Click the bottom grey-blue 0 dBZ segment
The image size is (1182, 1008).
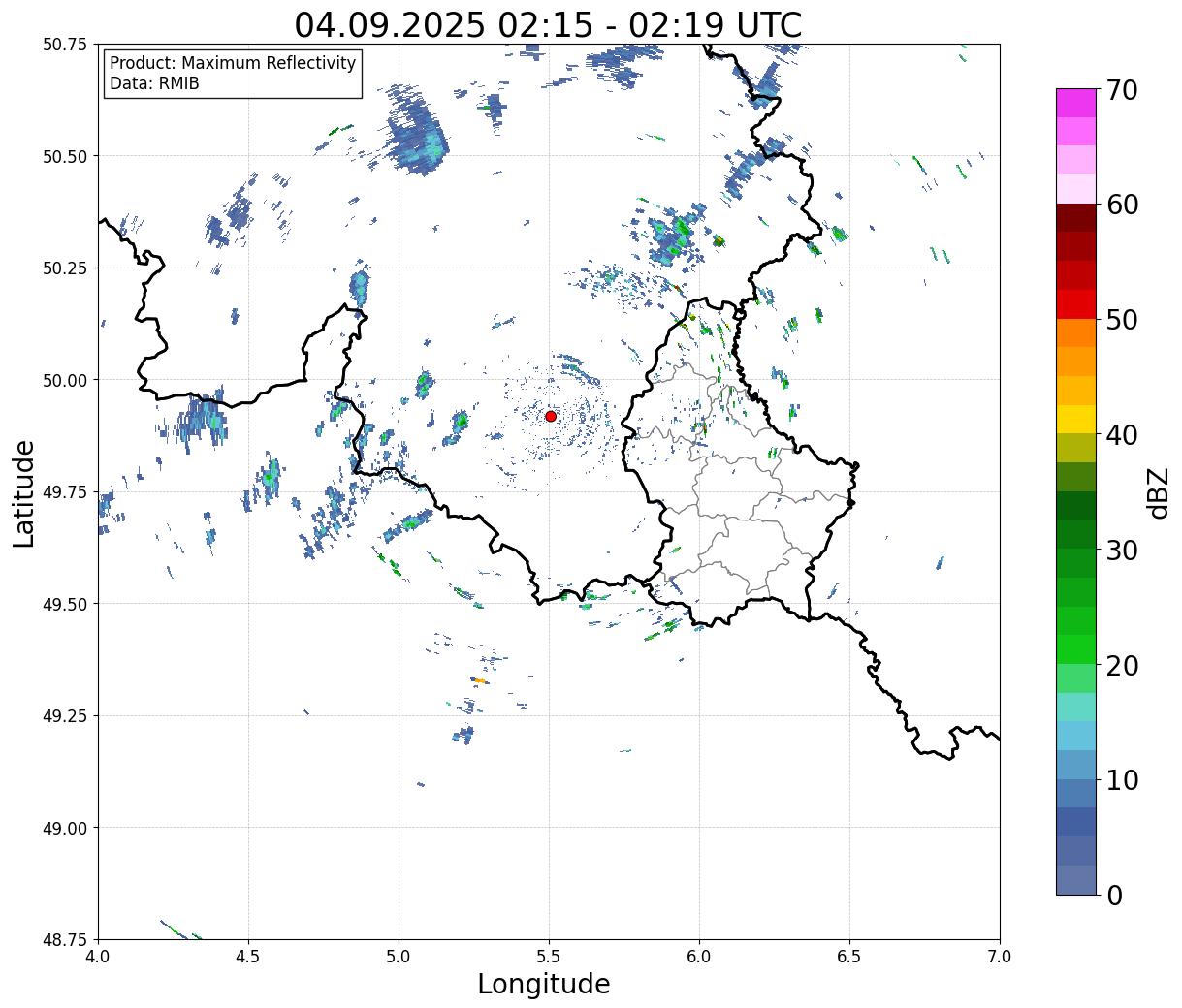(x=1076, y=879)
